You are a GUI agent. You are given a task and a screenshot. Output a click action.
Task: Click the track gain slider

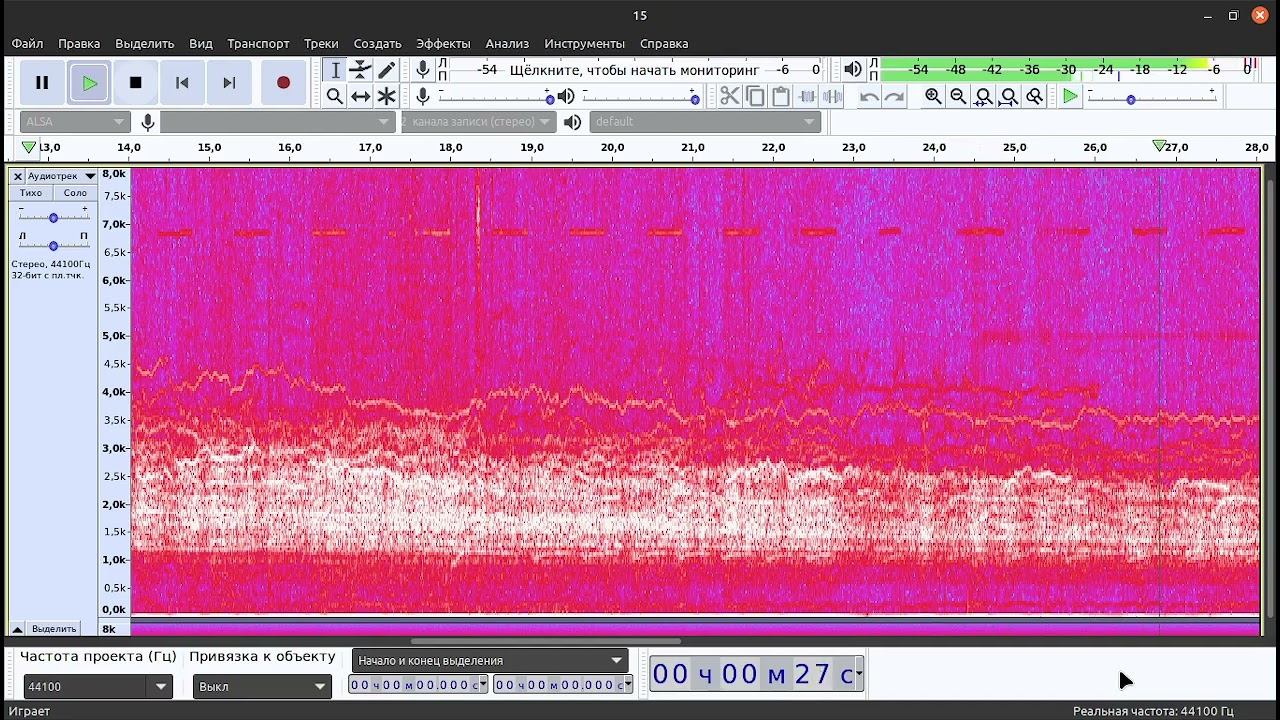pyautogui.click(x=53, y=216)
